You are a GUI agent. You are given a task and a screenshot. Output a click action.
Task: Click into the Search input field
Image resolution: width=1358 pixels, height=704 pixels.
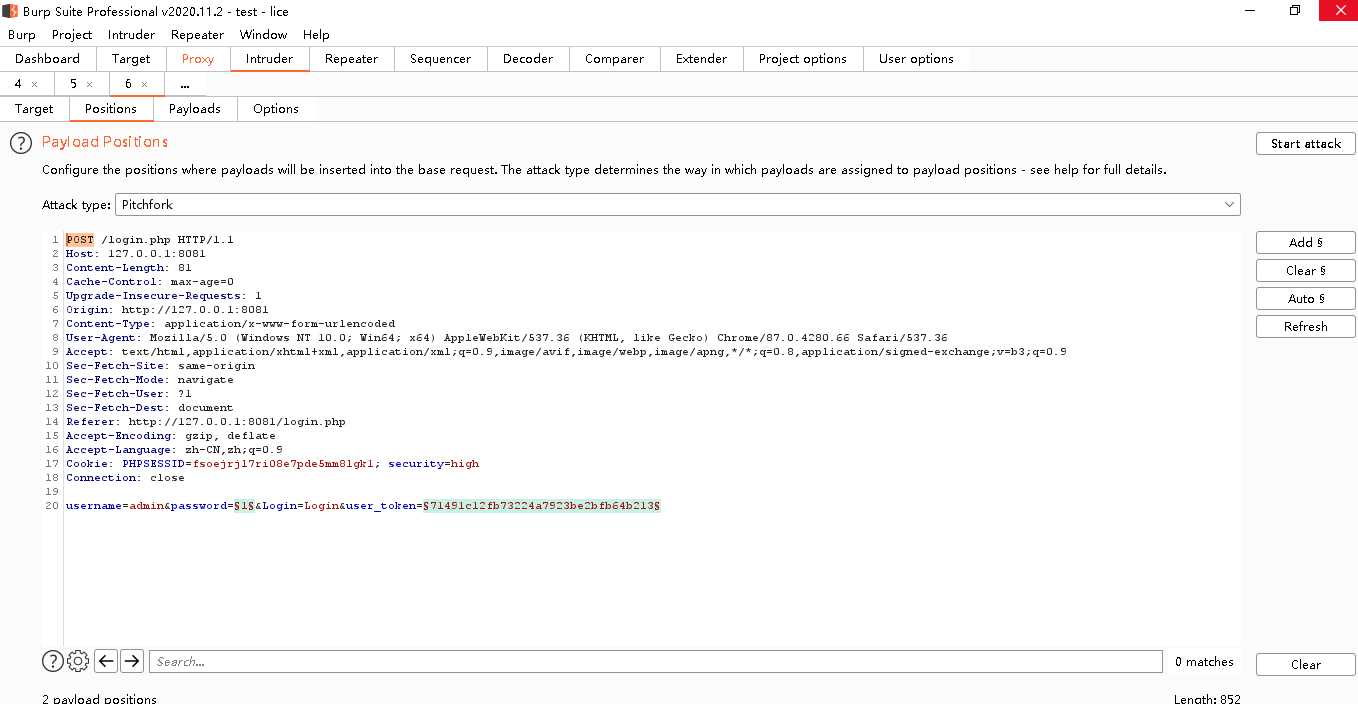coord(656,661)
